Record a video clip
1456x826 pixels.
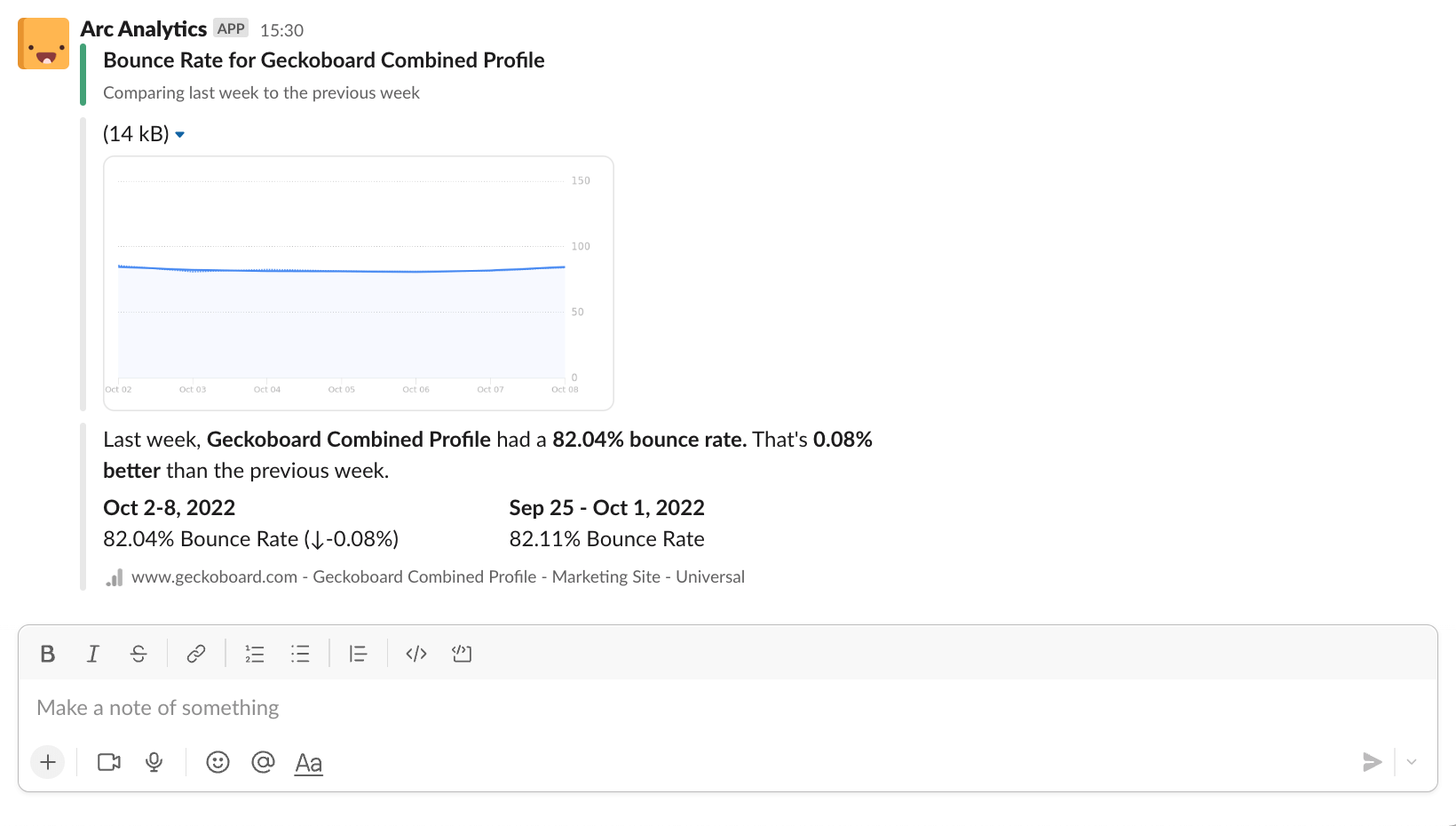[x=107, y=762]
